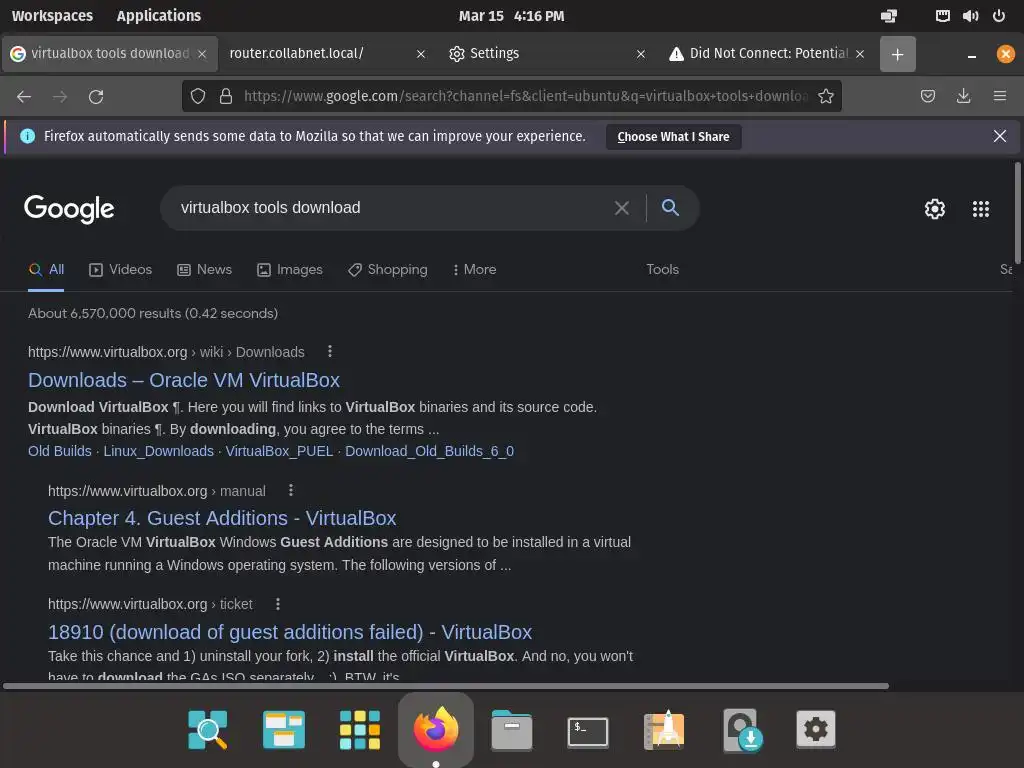Open 18910 download of guest additions failed

(x=290, y=632)
